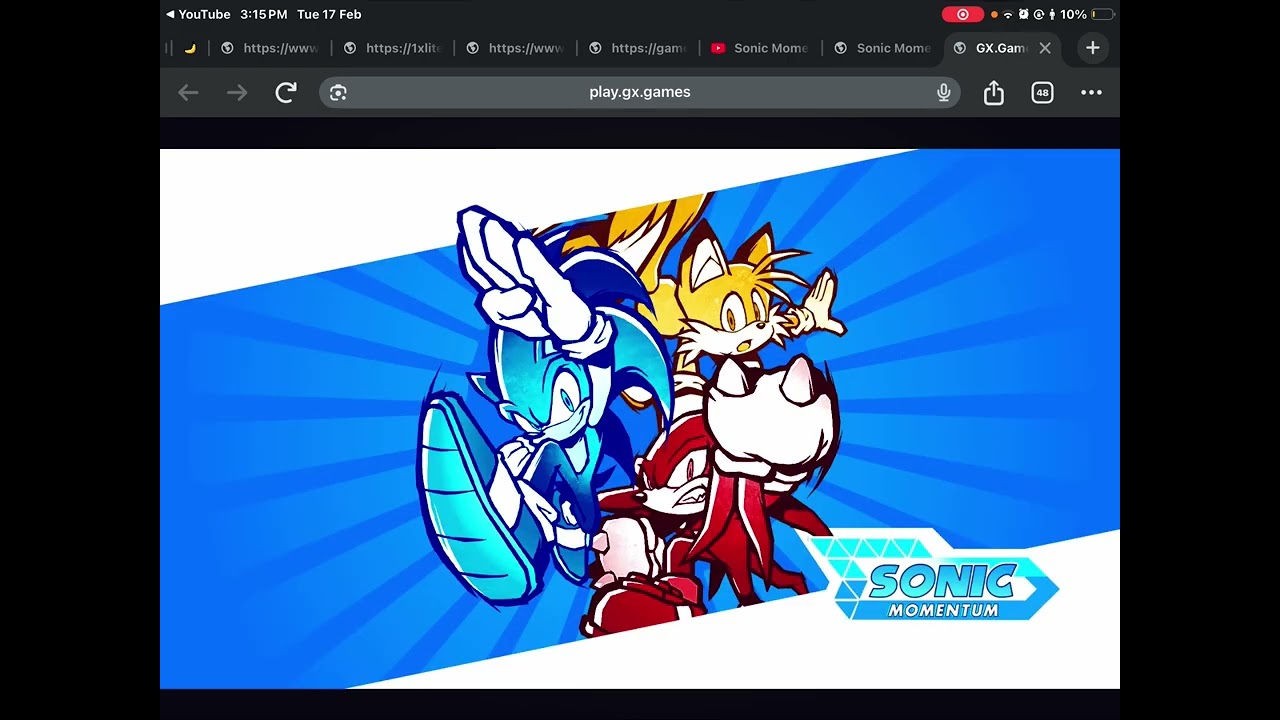This screenshot has width=1280, height=720.
Task: Switch to the https://game tab
Action: (638, 48)
